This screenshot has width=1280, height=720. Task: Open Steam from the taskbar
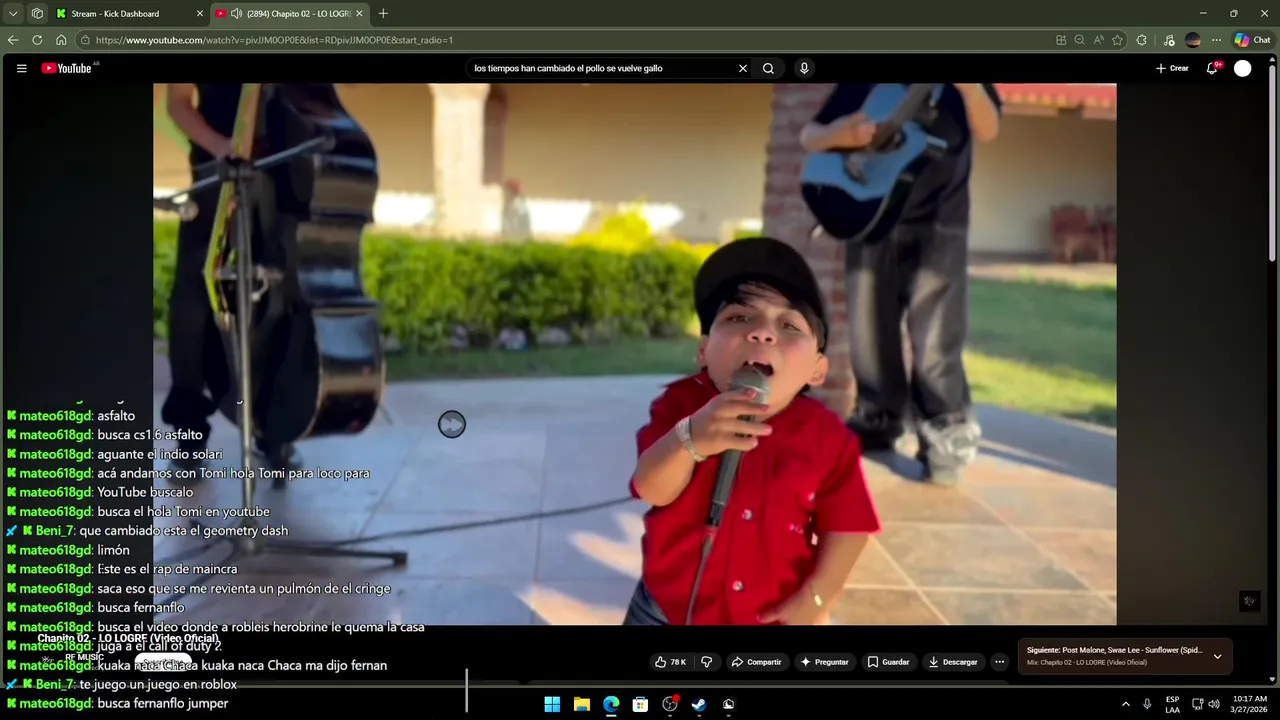[x=699, y=704]
